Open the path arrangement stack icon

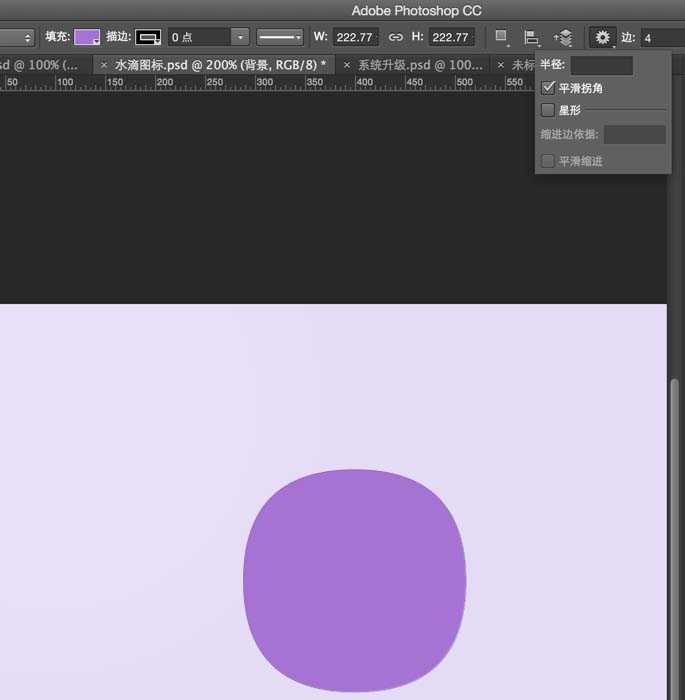(563, 37)
